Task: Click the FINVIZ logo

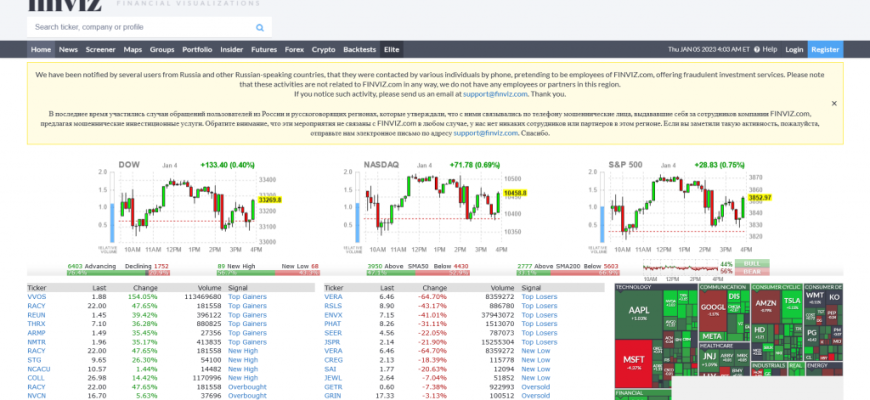Action: tap(50, 5)
